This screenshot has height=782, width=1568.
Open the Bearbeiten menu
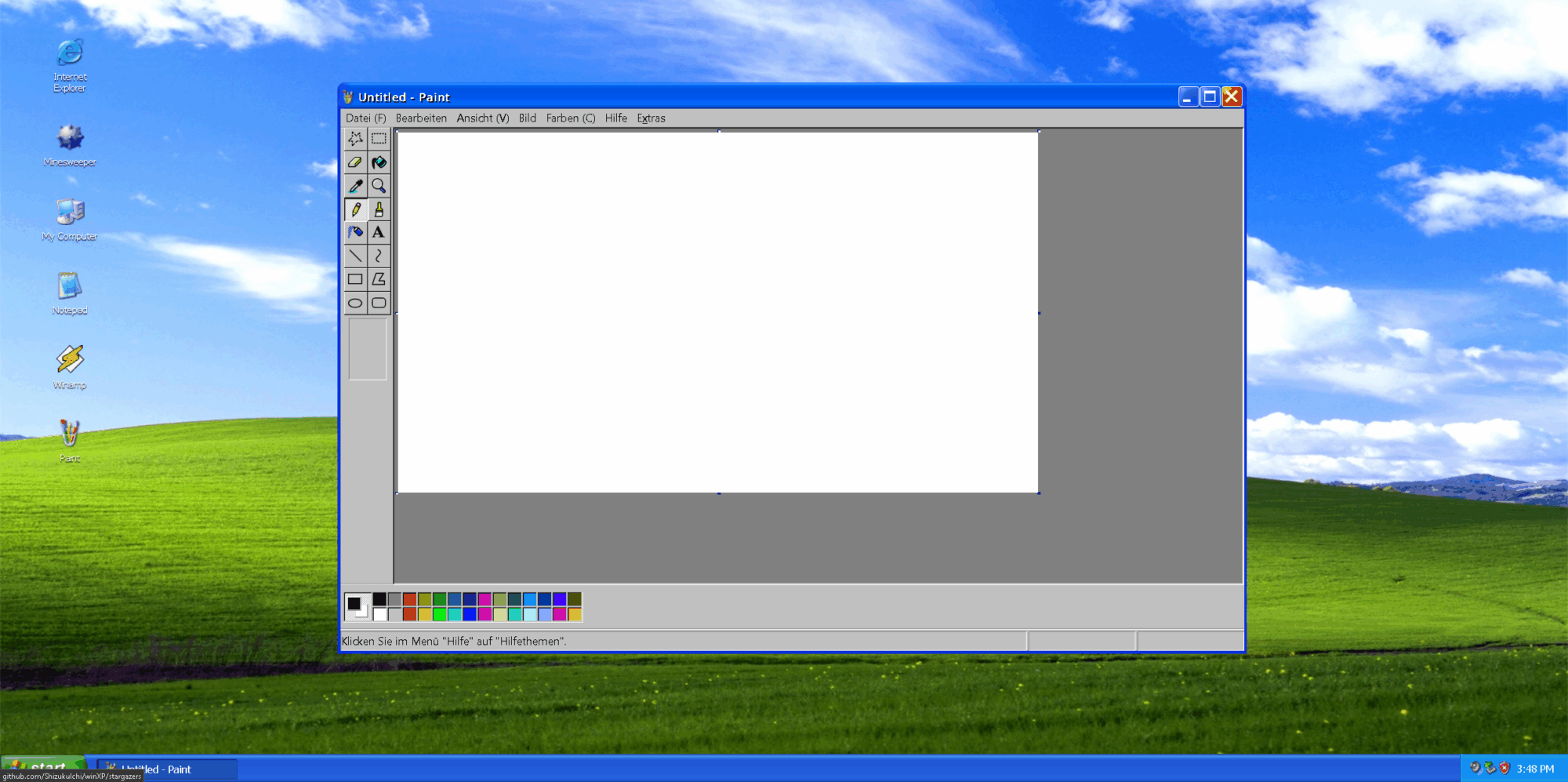click(421, 118)
